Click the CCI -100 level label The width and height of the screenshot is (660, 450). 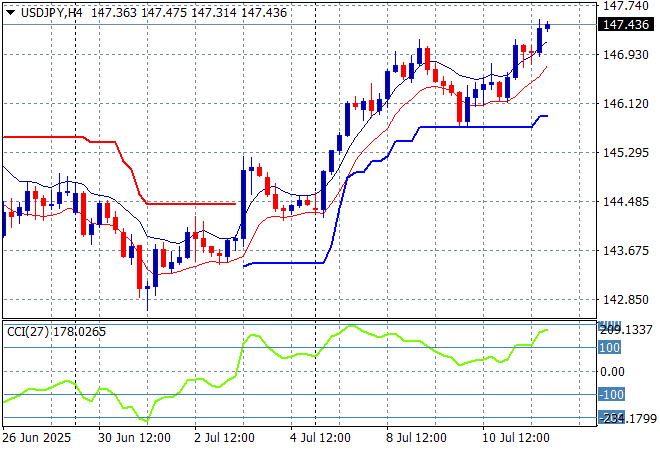click(x=612, y=394)
